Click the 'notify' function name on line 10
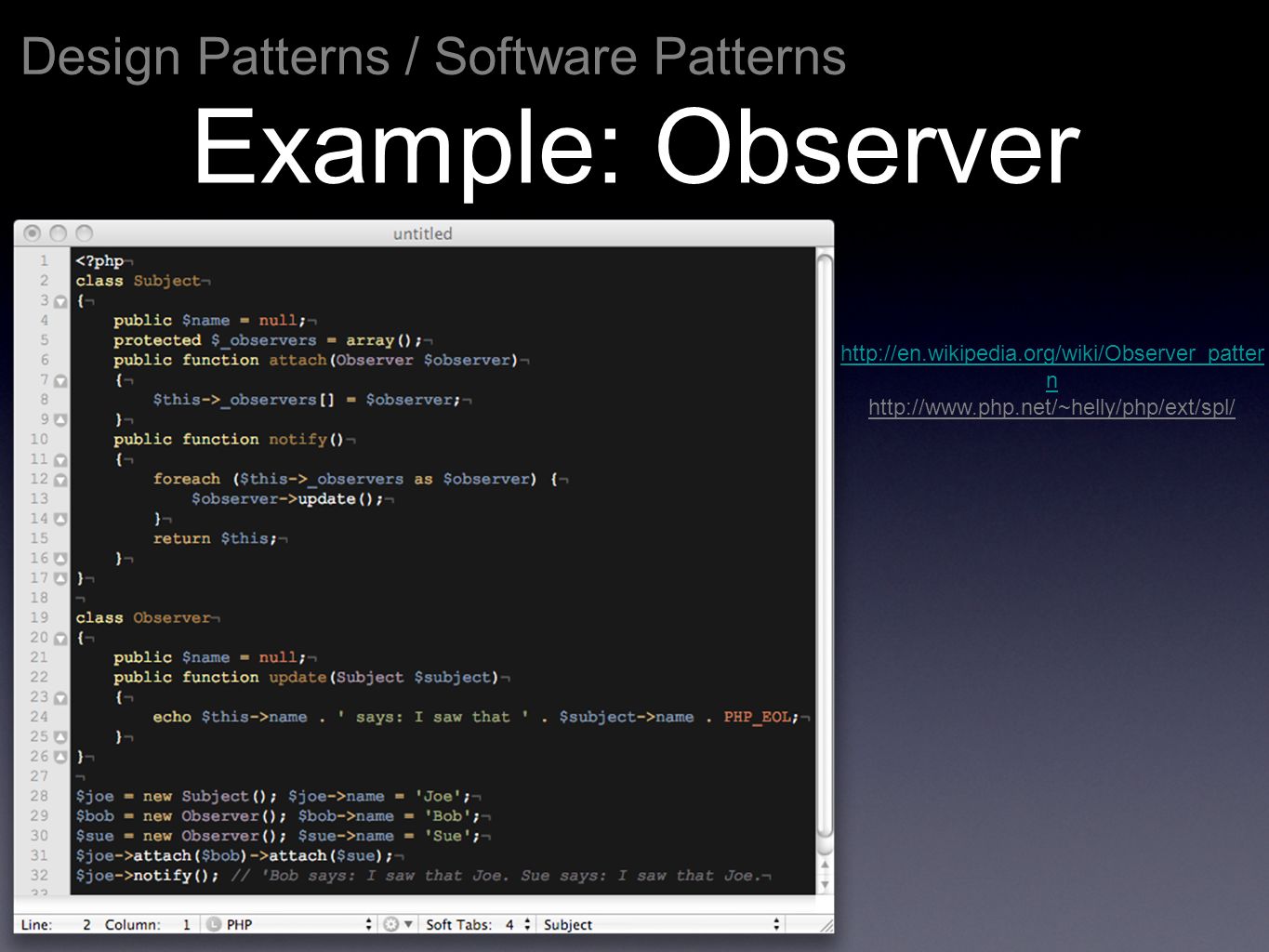1269x952 pixels. 297,439
